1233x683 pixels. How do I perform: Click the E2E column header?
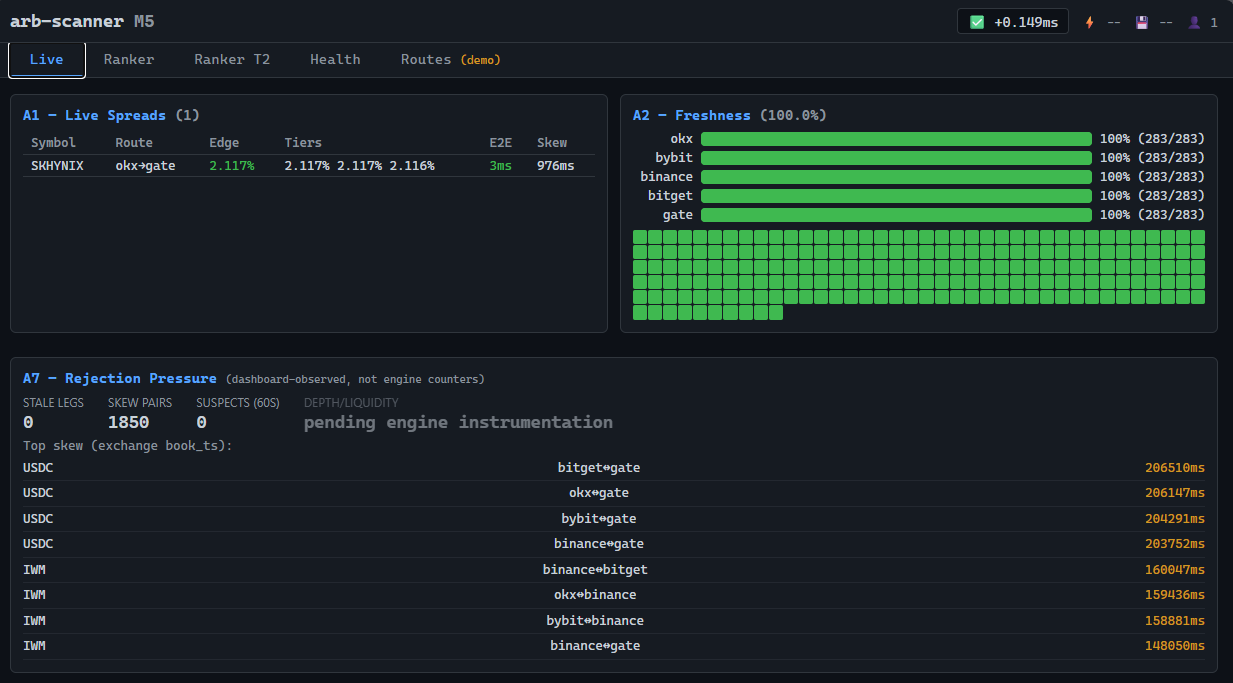click(501, 143)
